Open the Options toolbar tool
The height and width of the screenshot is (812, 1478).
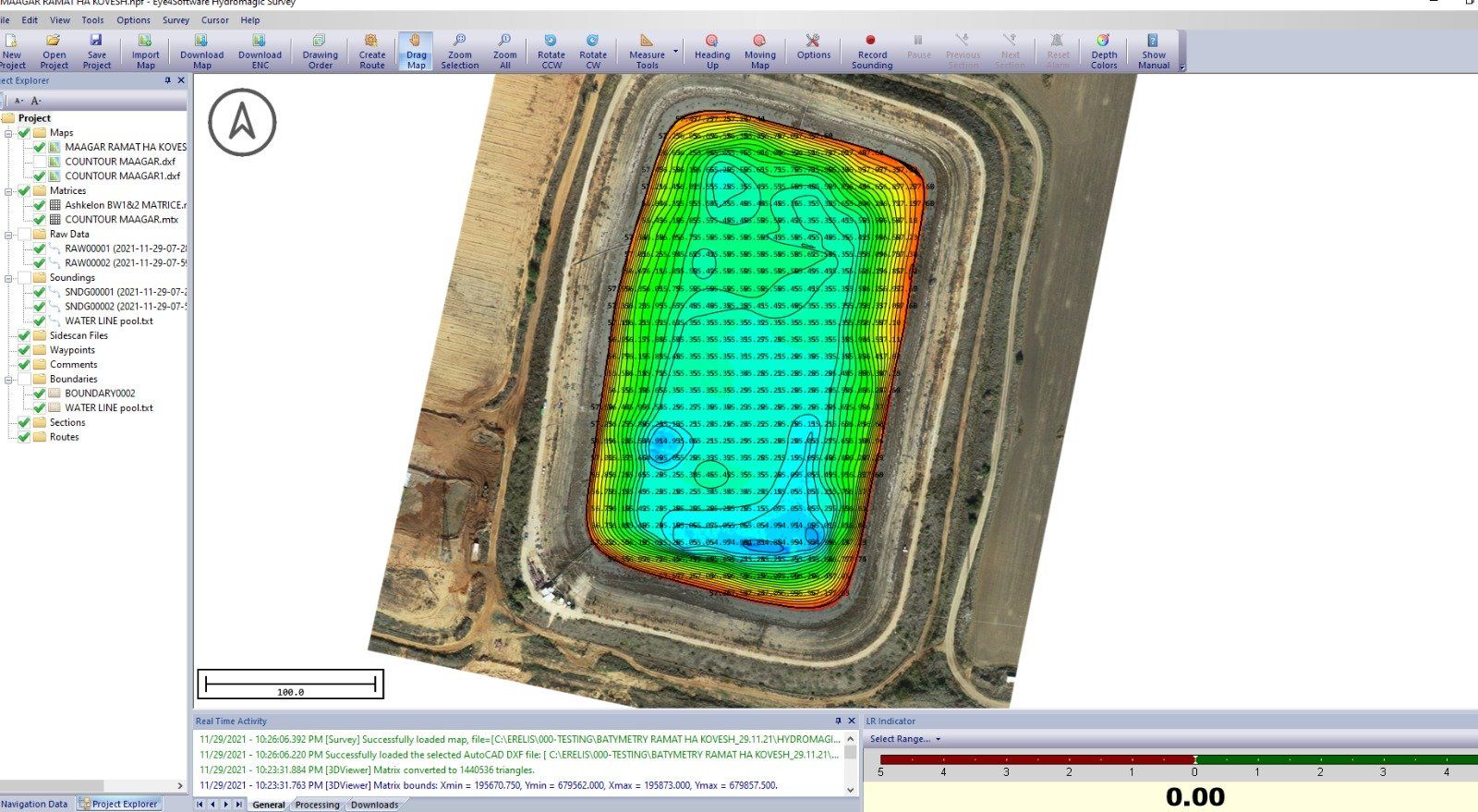[813, 48]
